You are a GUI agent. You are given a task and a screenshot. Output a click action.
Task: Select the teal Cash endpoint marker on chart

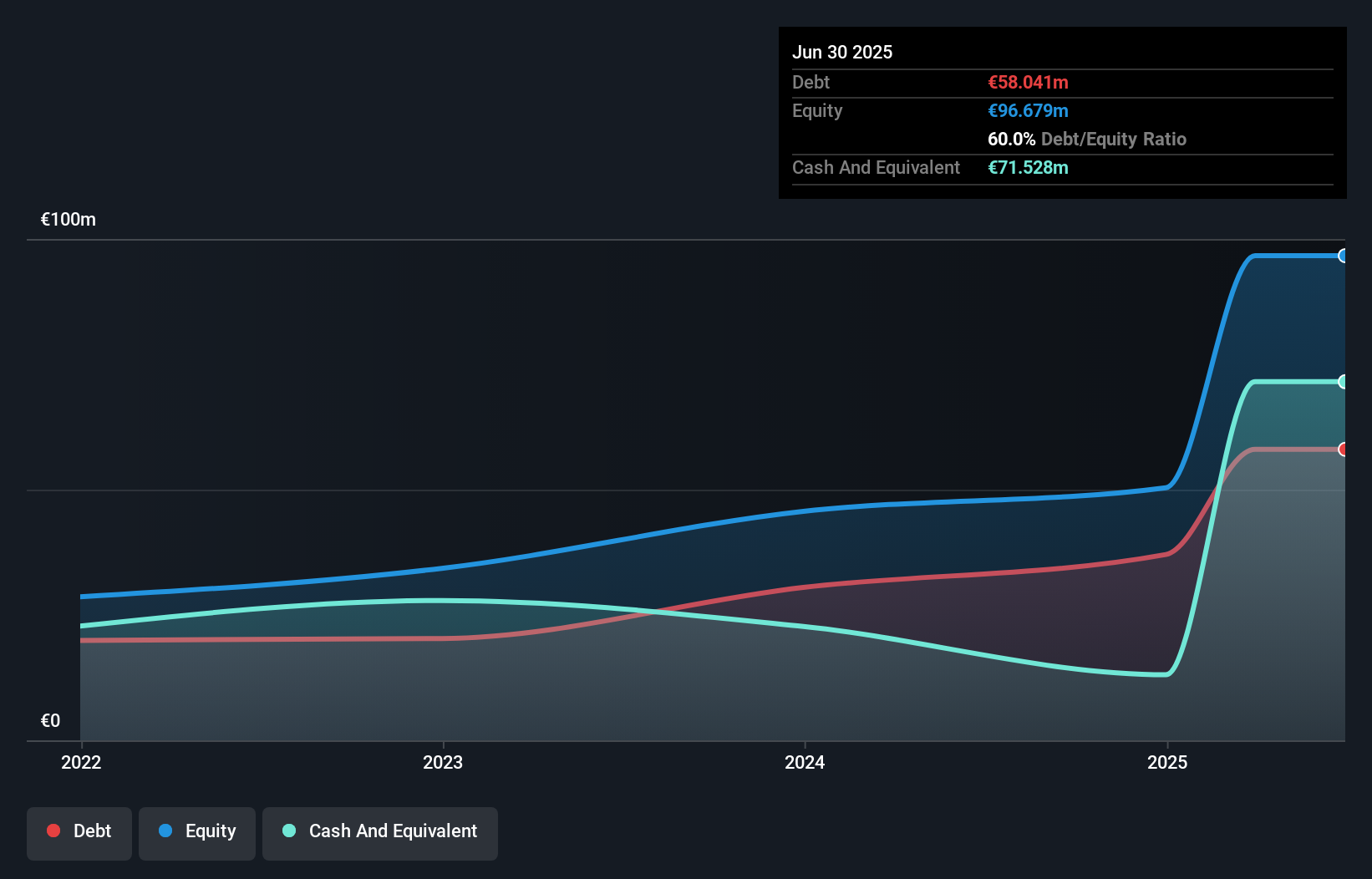1344,382
